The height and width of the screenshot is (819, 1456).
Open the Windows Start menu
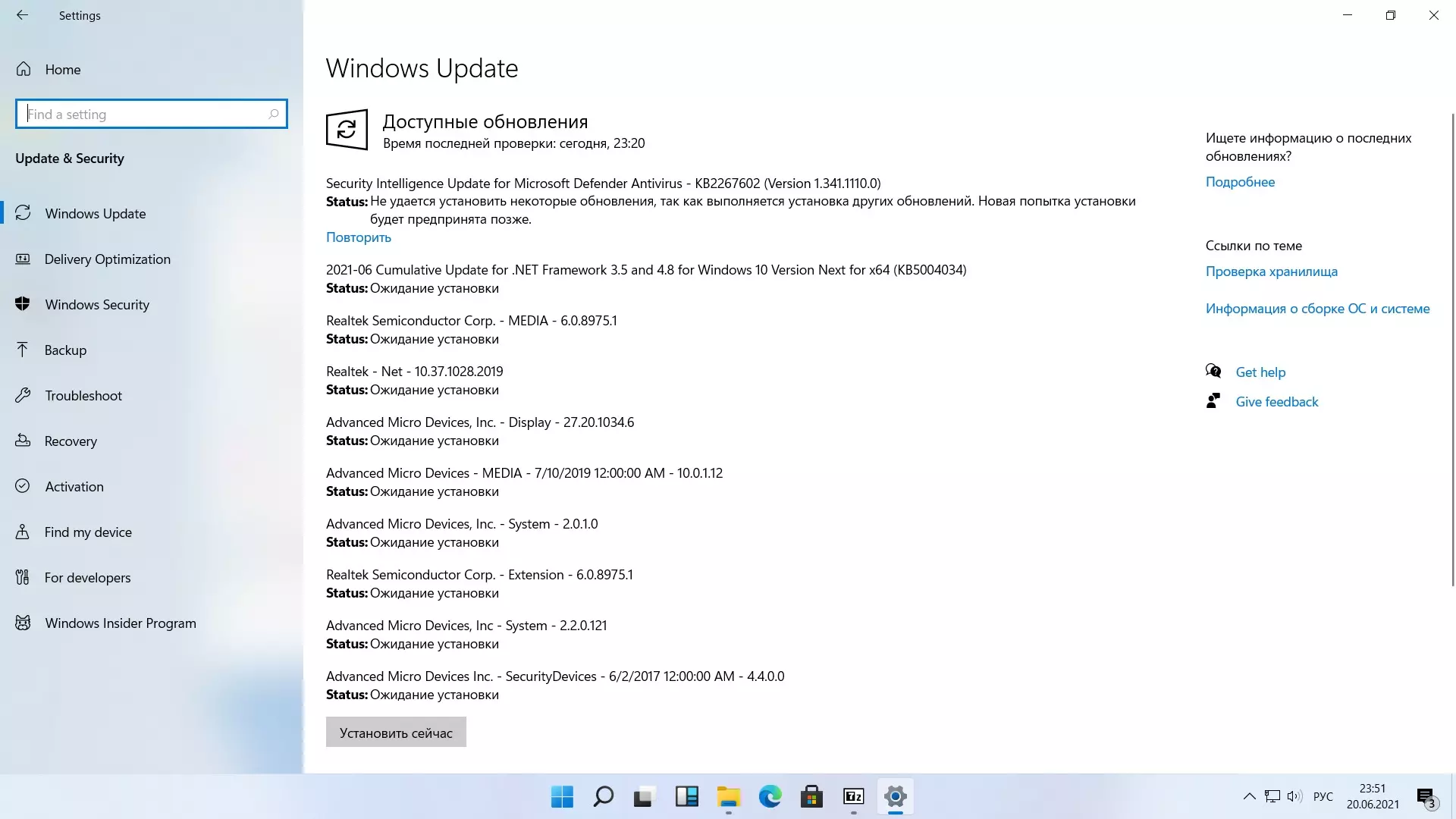562,797
